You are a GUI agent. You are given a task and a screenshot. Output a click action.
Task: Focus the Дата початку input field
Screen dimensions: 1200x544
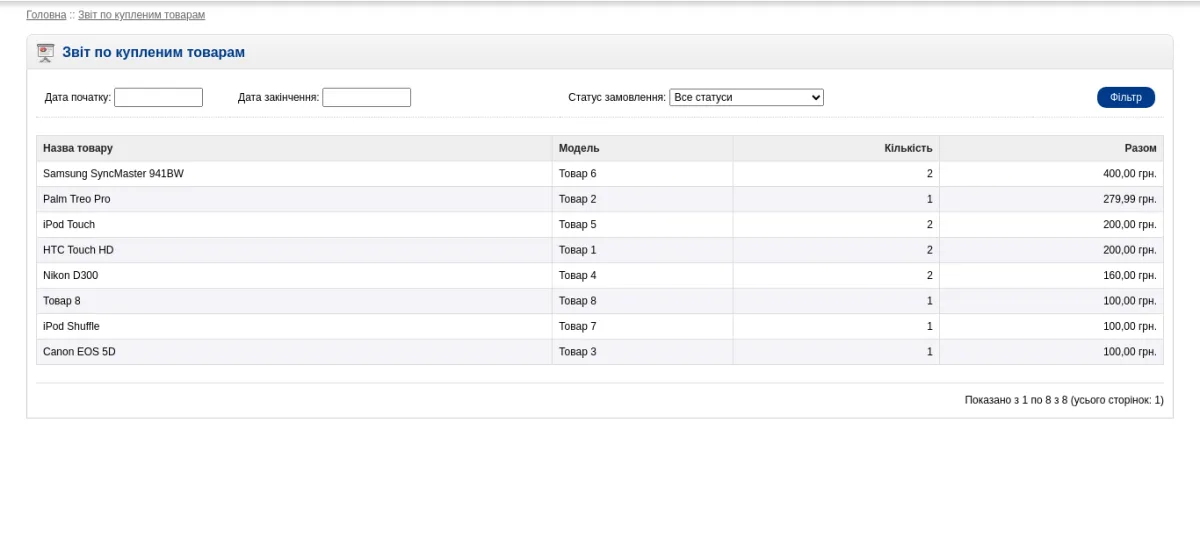158,97
